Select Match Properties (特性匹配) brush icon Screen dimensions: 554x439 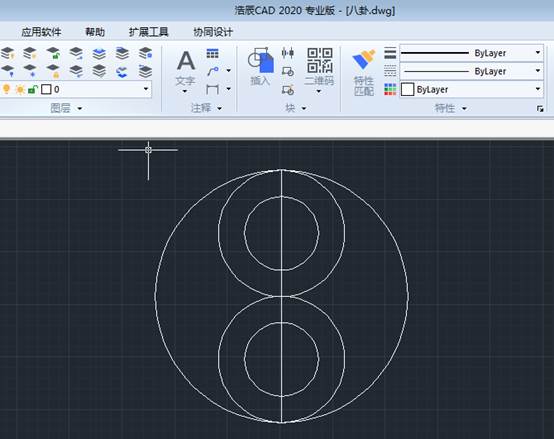click(x=364, y=60)
